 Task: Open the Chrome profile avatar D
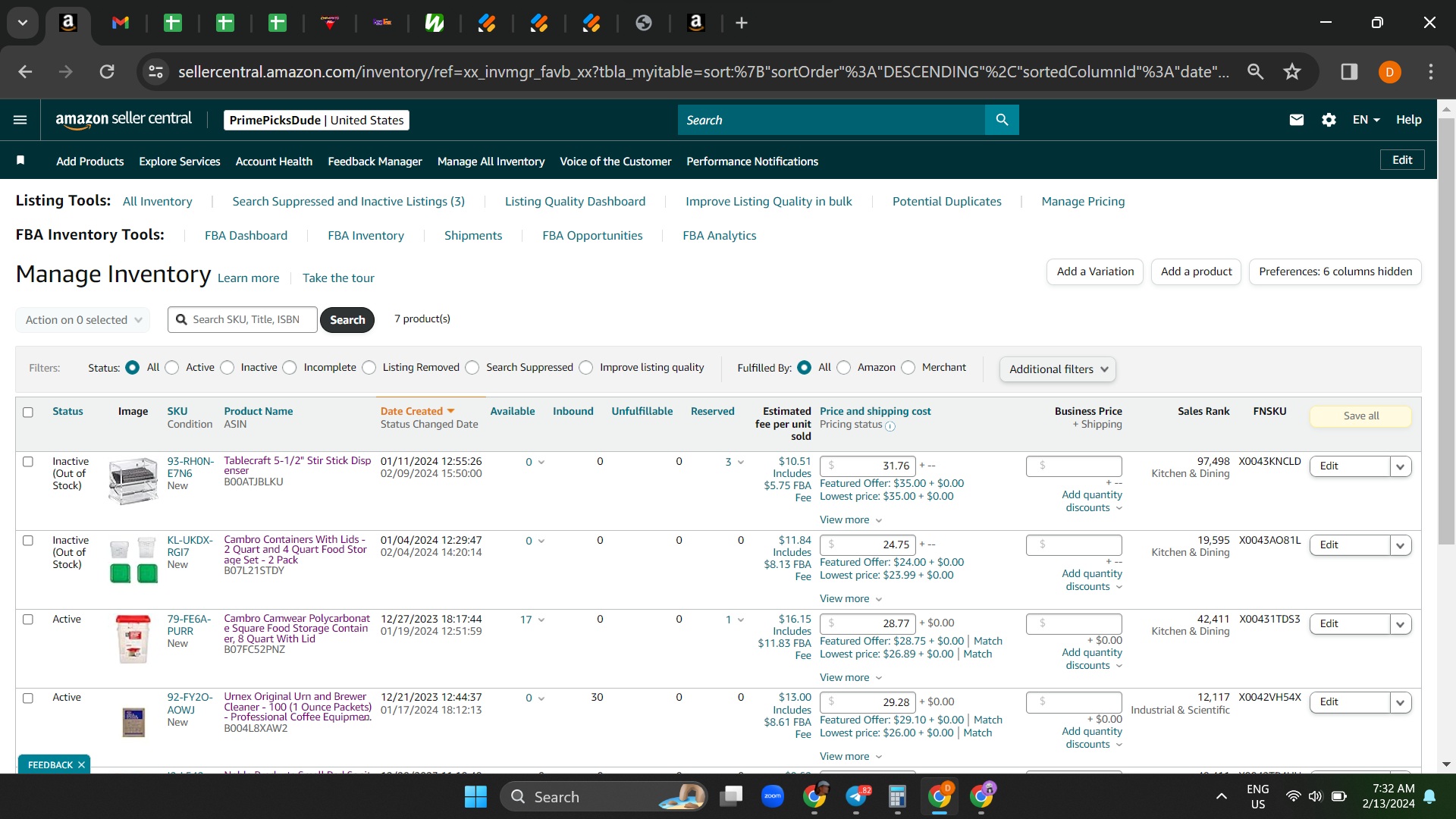1389,72
